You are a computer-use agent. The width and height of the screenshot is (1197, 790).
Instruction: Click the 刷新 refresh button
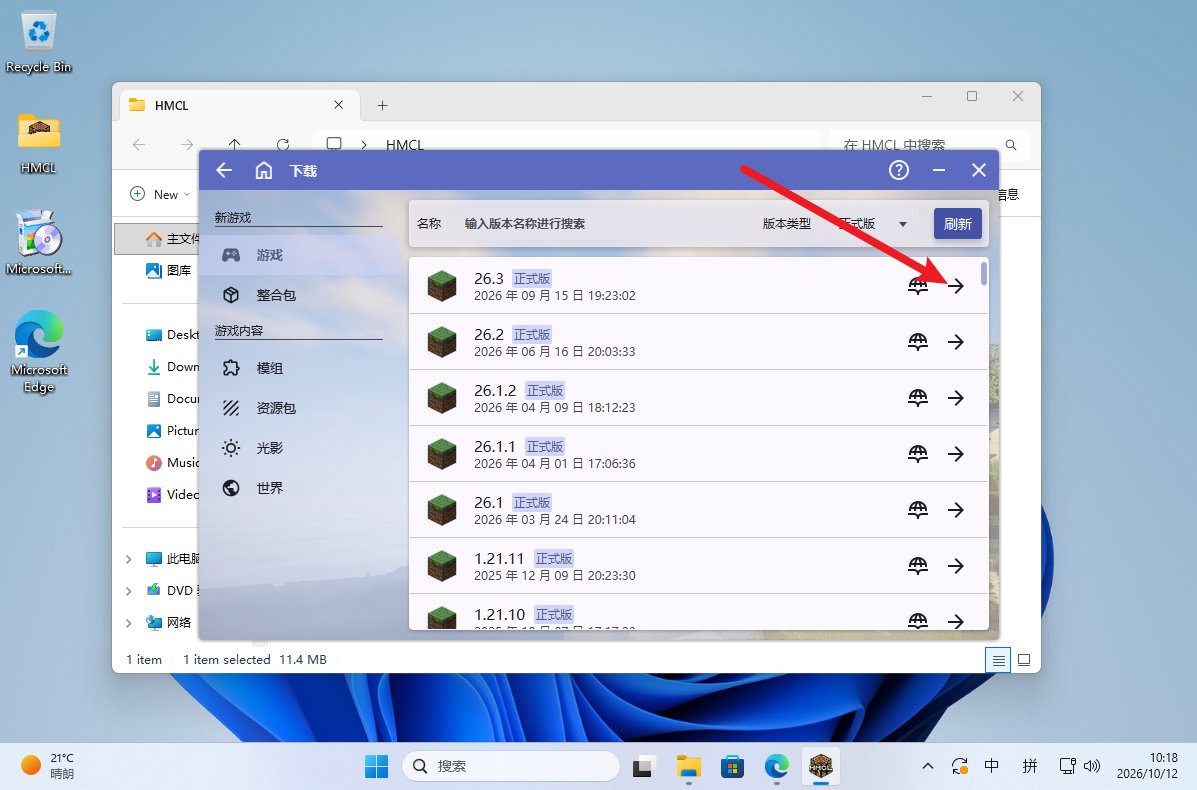(957, 224)
